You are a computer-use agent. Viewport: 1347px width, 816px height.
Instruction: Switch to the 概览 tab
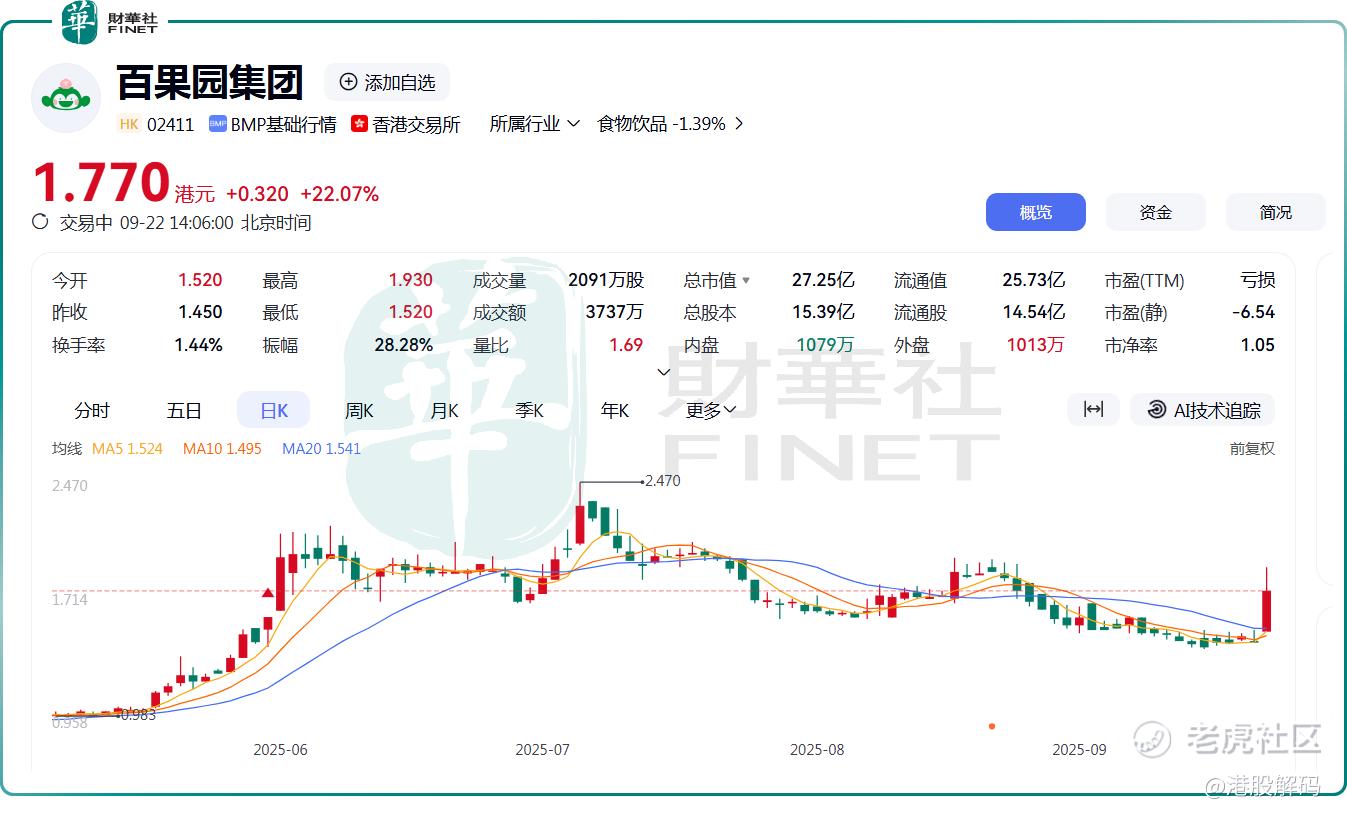point(1036,212)
